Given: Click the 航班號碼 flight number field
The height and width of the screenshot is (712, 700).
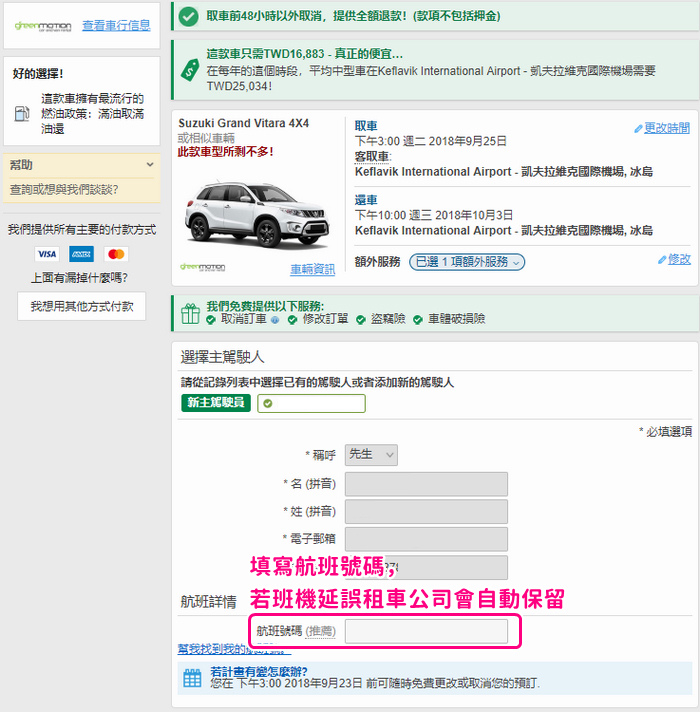Looking at the screenshot, I should point(426,631).
